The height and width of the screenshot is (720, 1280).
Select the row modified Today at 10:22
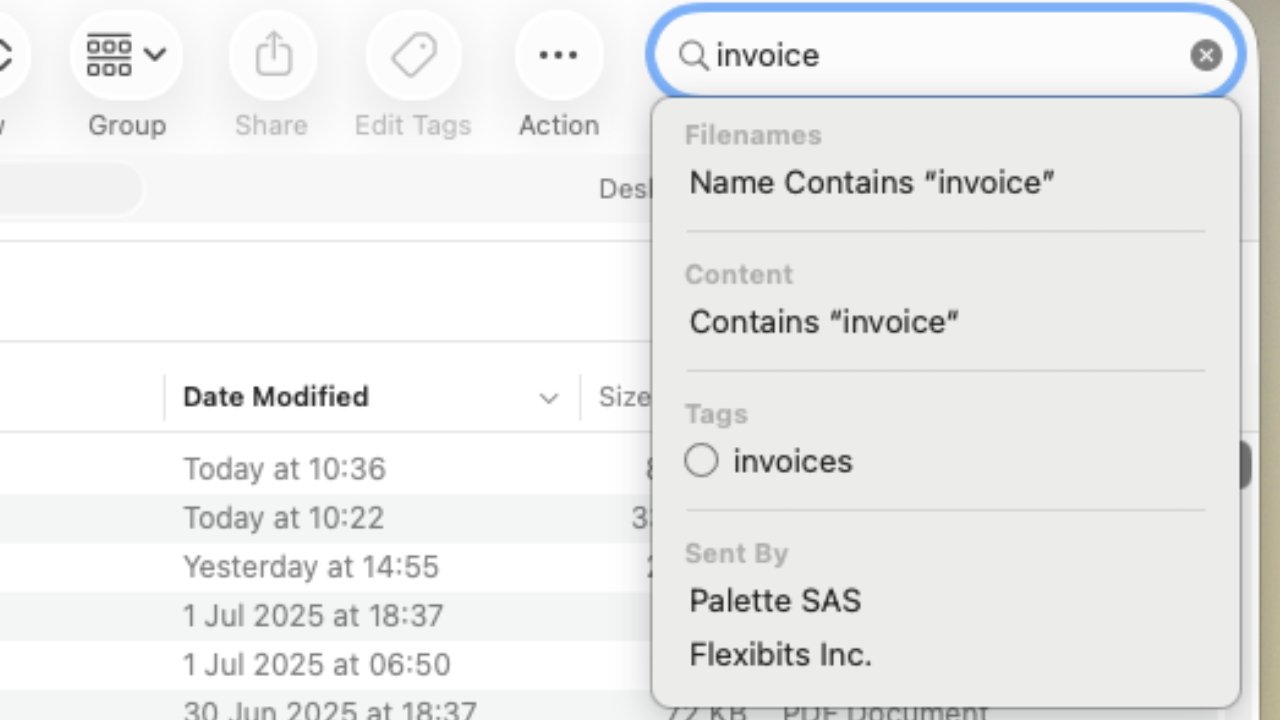(325, 518)
